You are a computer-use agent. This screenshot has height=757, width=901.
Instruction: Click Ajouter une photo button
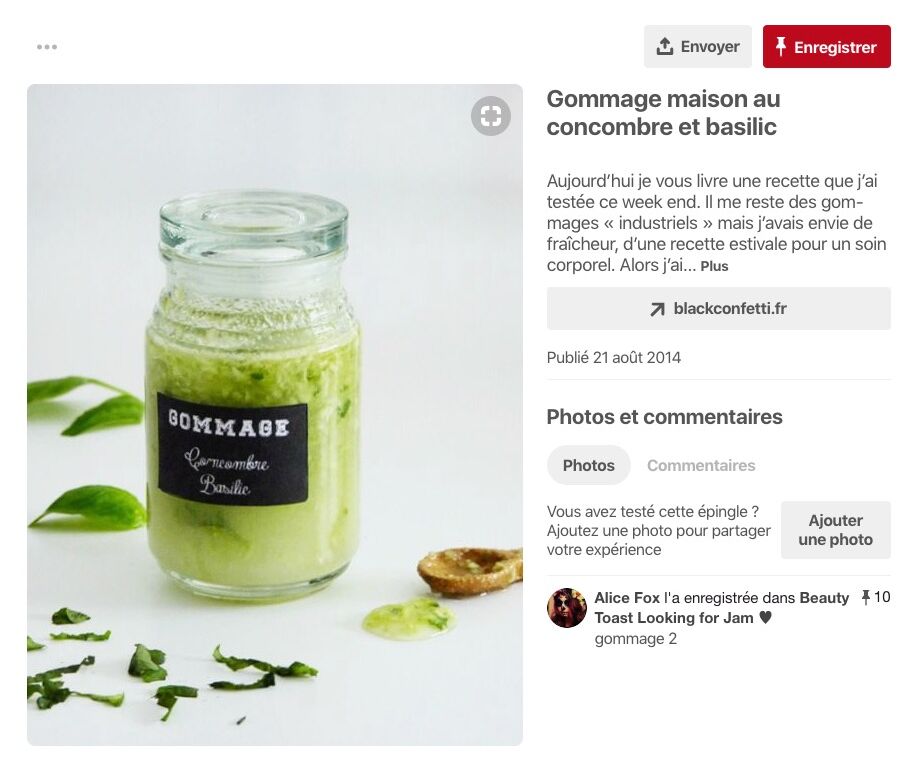(835, 530)
